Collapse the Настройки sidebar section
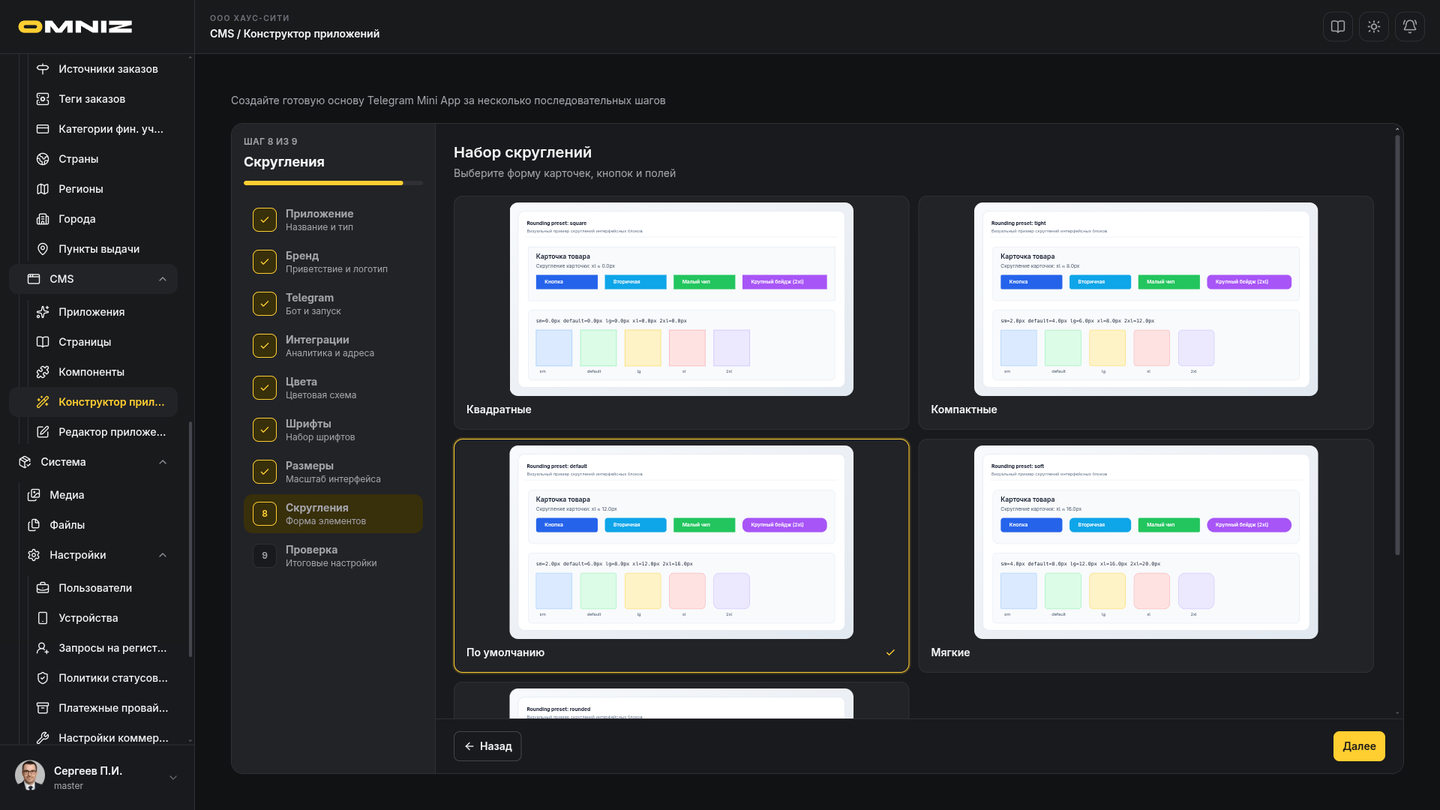The width and height of the screenshot is (1440, 810). pos(163,555)
